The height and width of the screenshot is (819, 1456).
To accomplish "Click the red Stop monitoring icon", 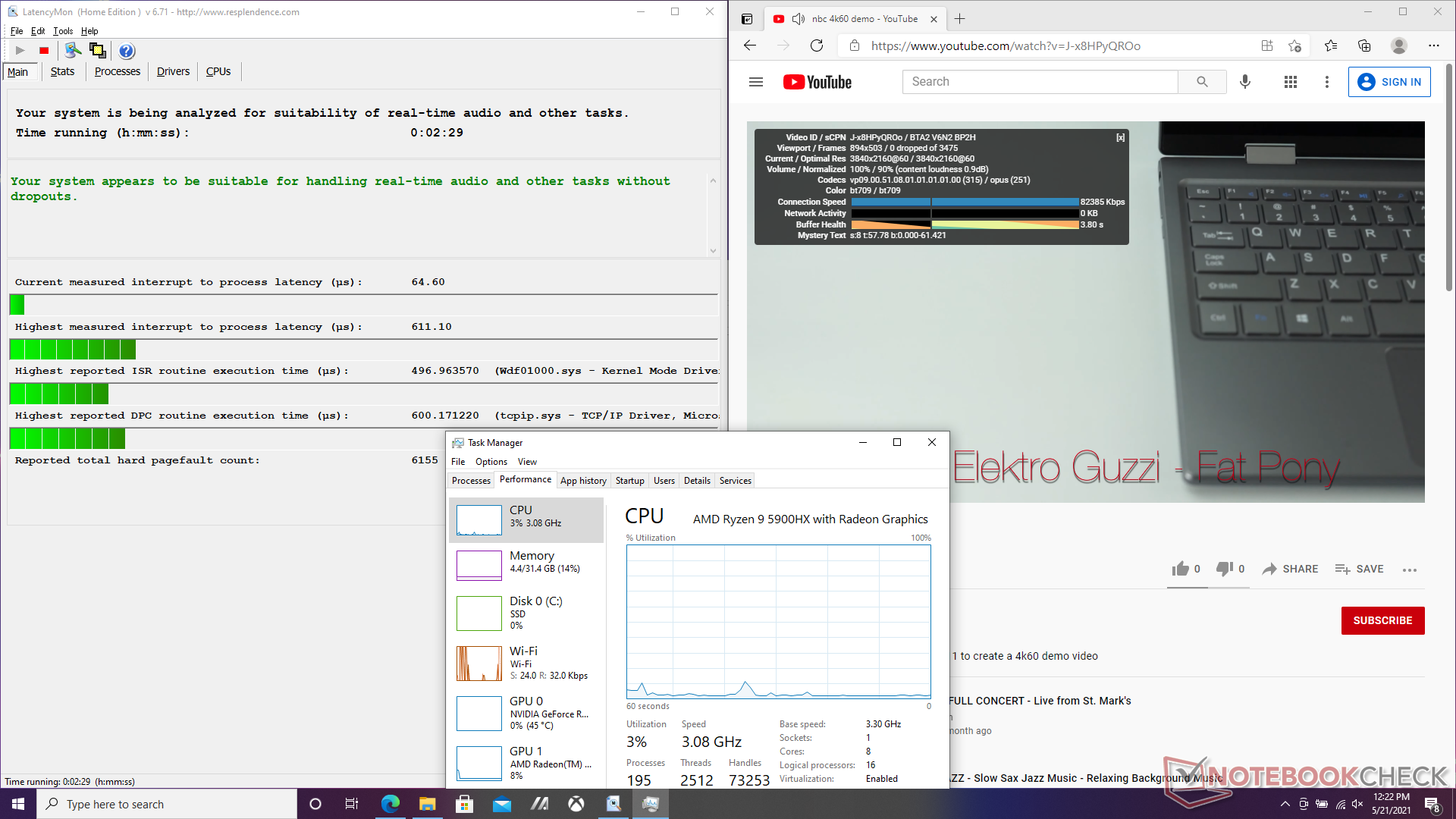I will pos(44,51).
